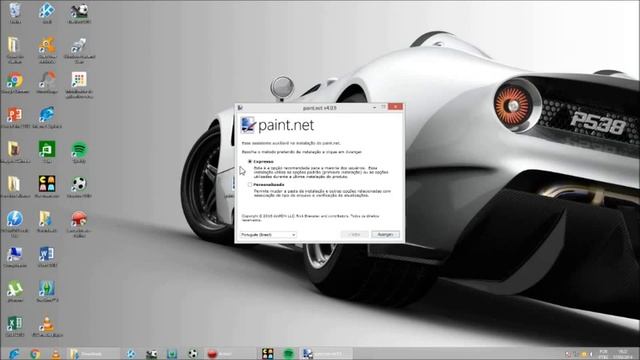Open the uTorrent desktop shortcut

15,291
